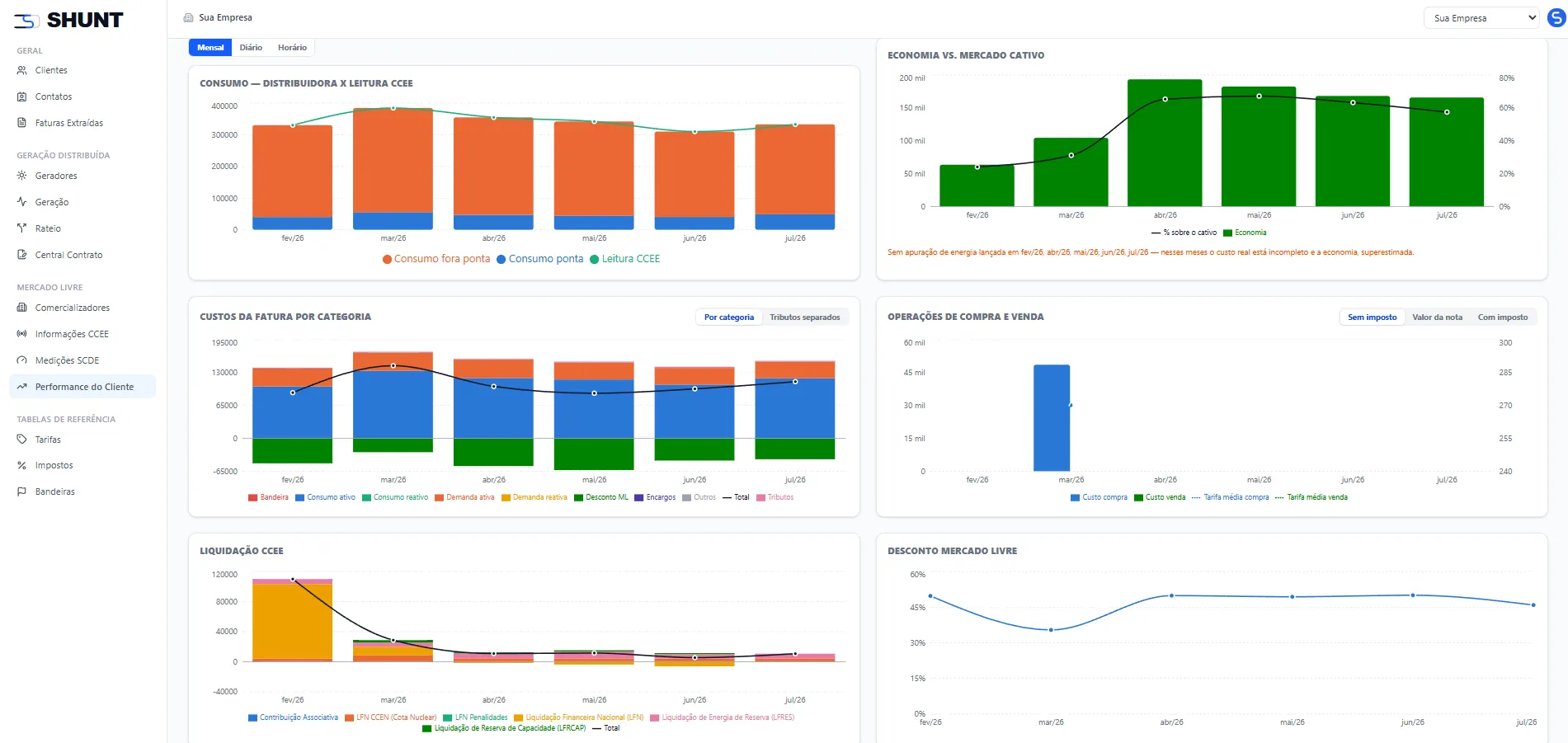This screenshot has height=743, width=1568.
Task: Click the Clientes sidebar icon
Action: tap(22, 70)
